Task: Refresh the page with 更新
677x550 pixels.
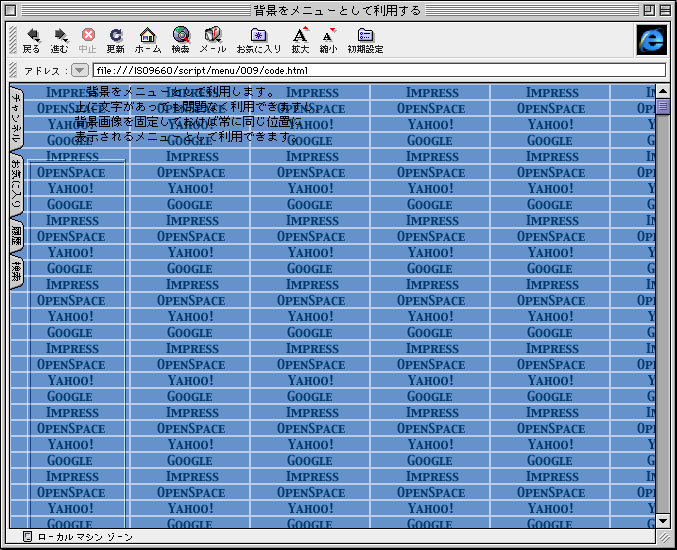Action: 116,41
